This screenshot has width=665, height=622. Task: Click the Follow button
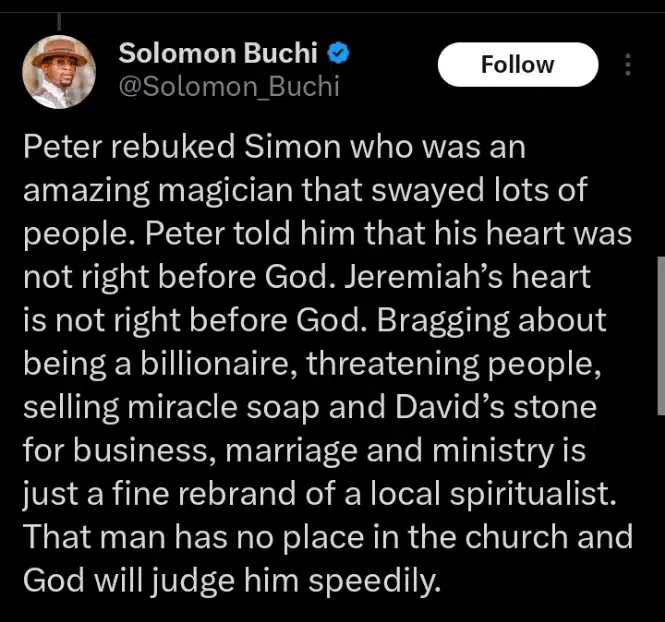coord(517,65)
